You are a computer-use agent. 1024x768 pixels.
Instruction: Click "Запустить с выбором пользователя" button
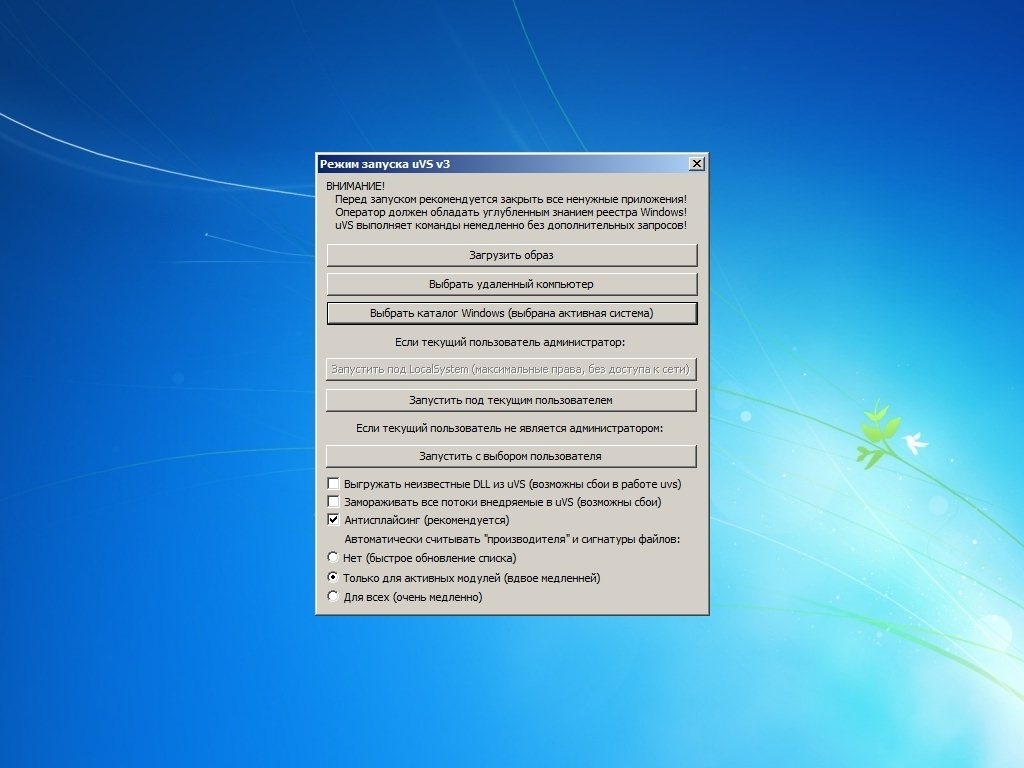tap(511, 456)
